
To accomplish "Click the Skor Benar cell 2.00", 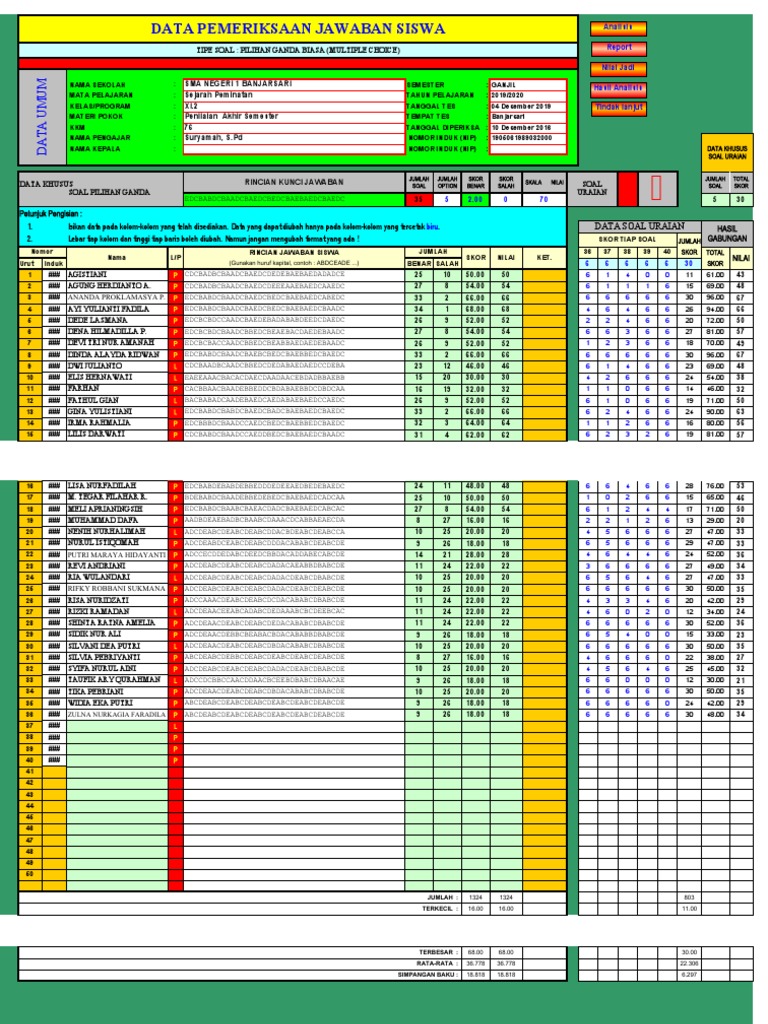I will click(475, 199).
